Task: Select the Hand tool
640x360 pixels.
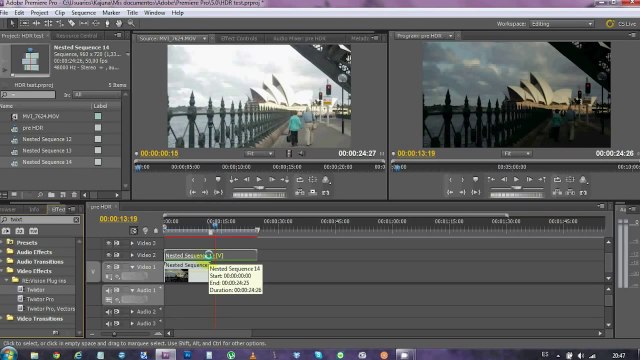Action: point(119,23)
